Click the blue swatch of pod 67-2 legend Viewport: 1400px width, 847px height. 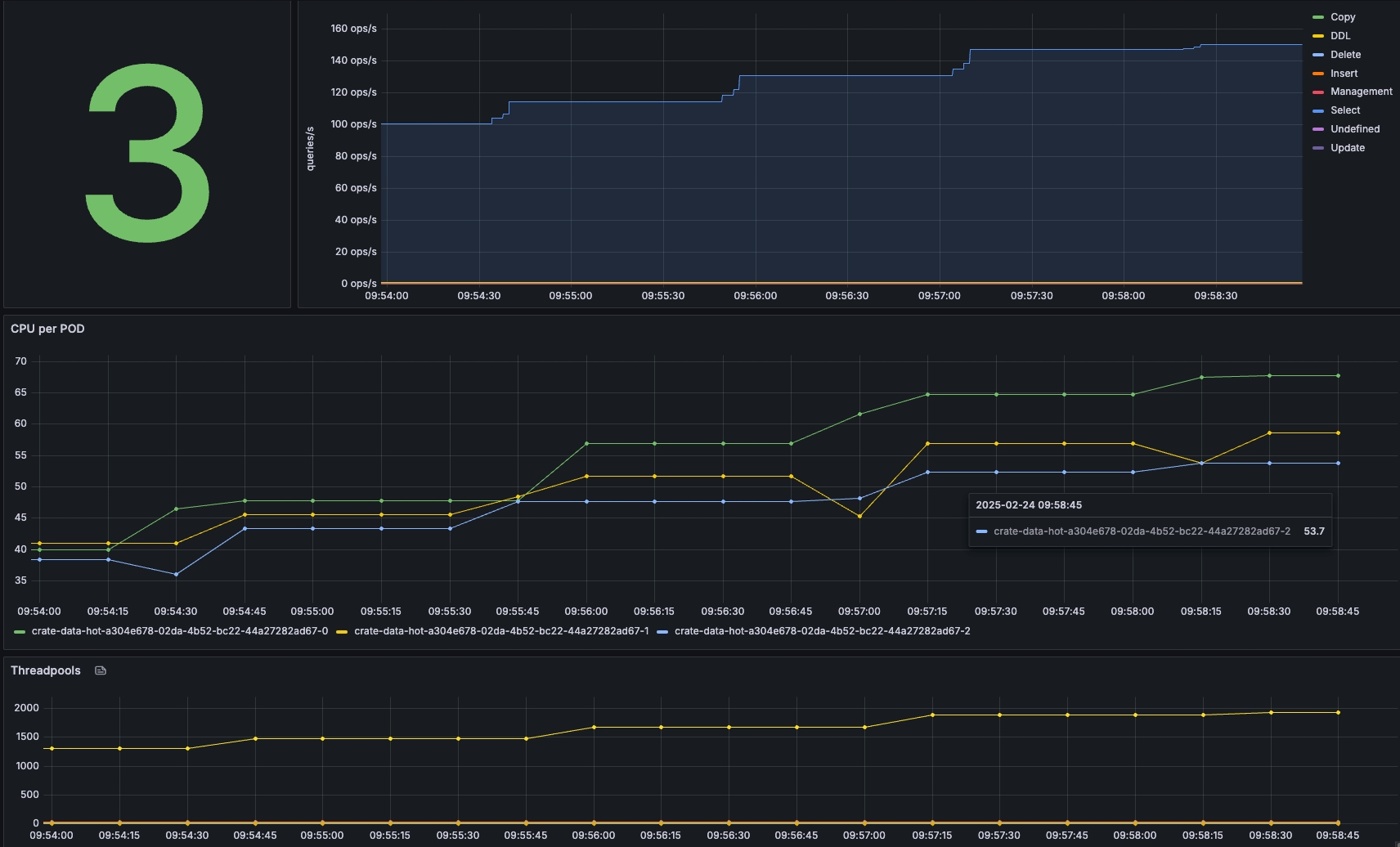[x=662, y=632]
